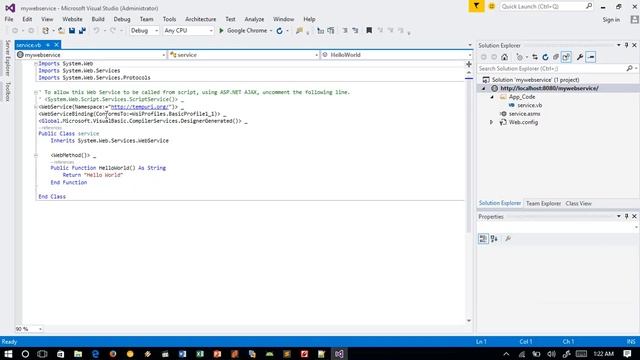The width and height of the screenshot is (640, 360).
Task: Toggle Show All Files in Solution Explorer
Action: click(566, 57)
